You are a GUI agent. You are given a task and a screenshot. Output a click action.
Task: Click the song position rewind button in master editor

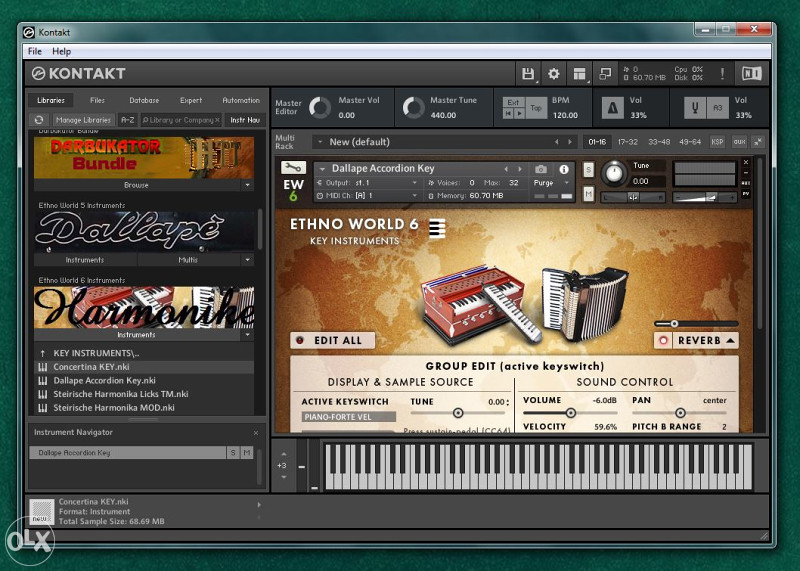coord(508,114)
